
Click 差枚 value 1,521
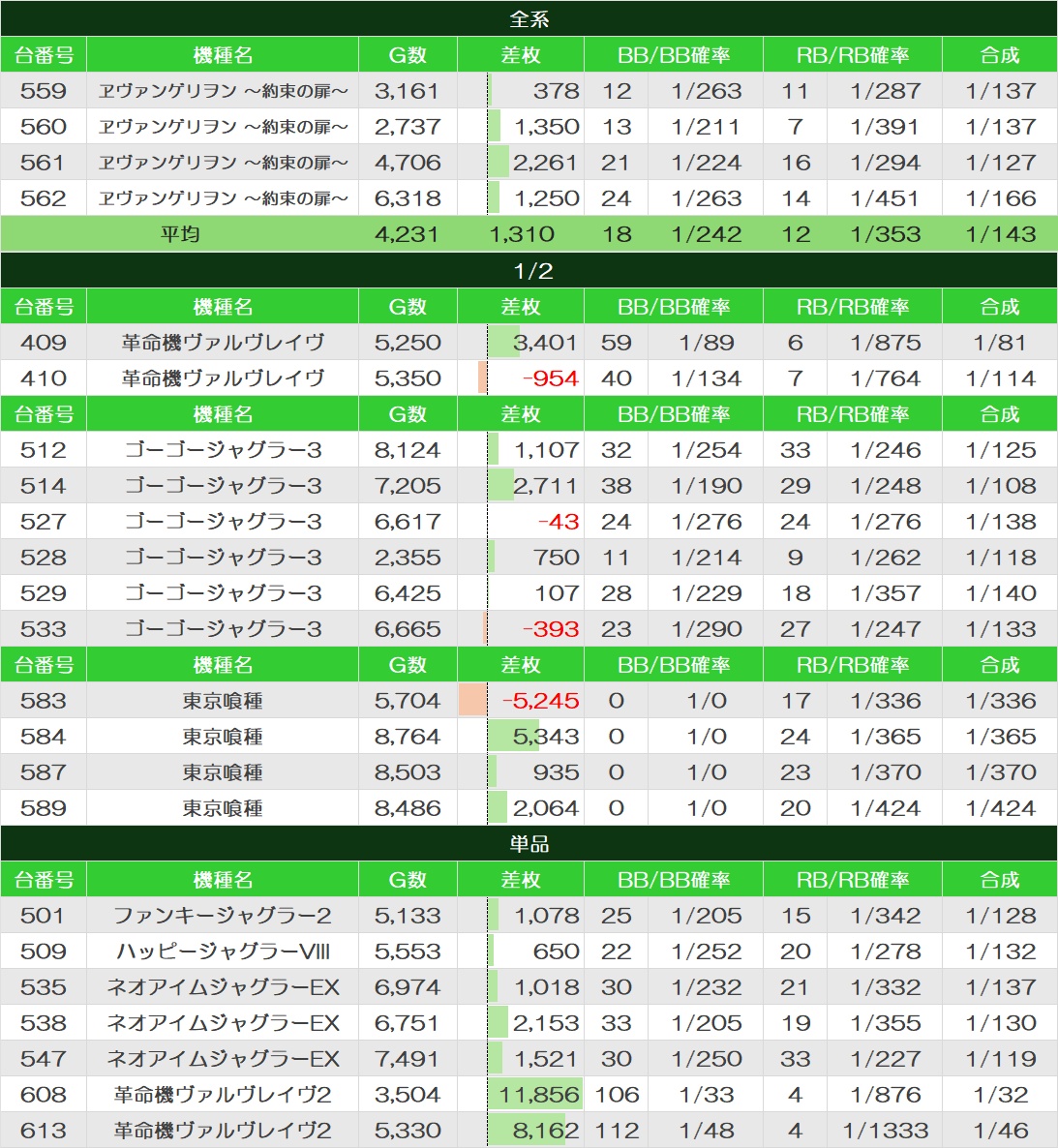(546, 1059)
